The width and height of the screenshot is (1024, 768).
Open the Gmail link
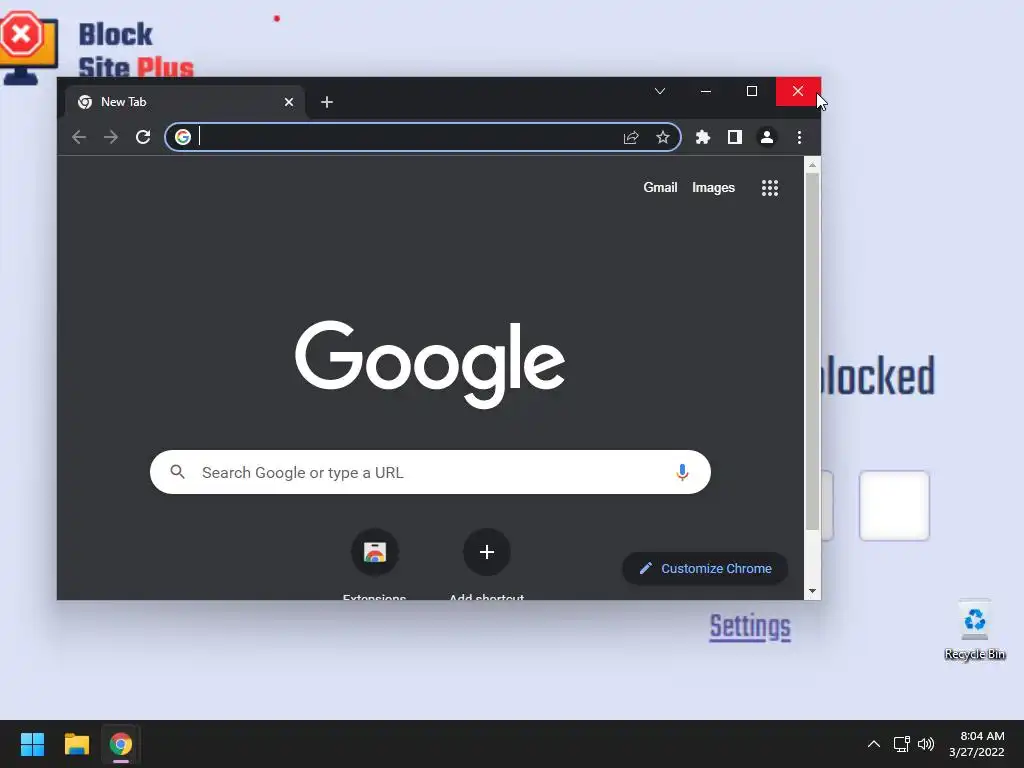point(660,187)
